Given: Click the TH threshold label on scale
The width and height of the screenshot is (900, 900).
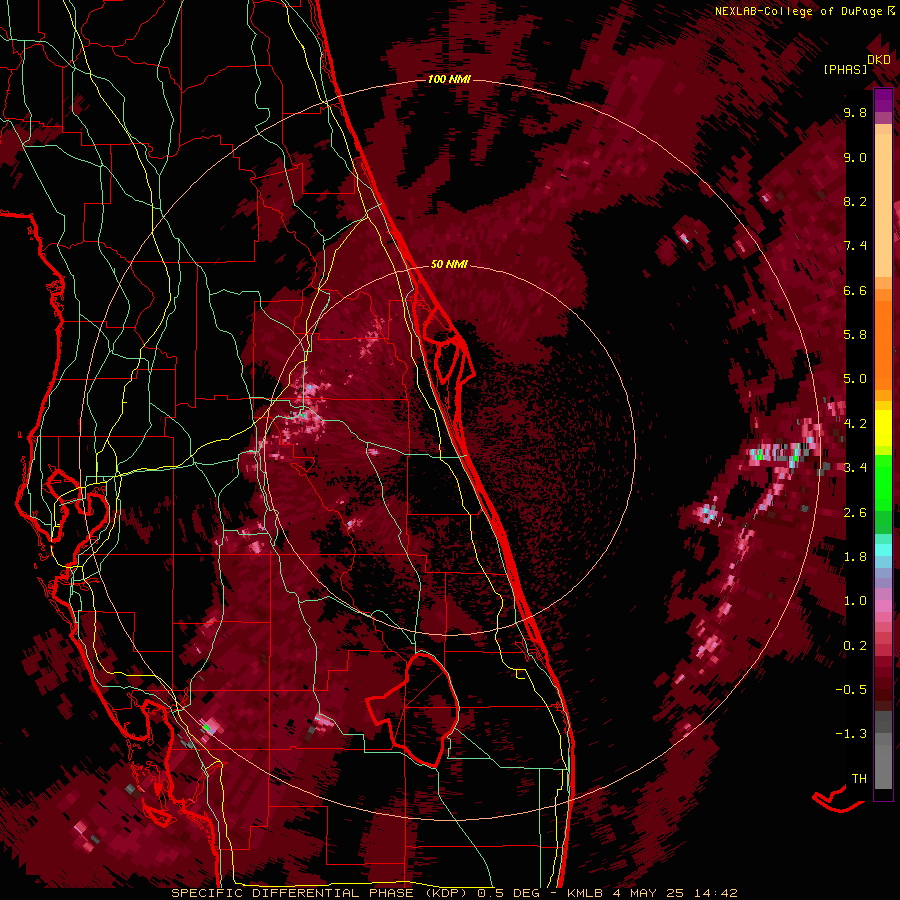Looking at the screenshot, I should tap(859, 779).
